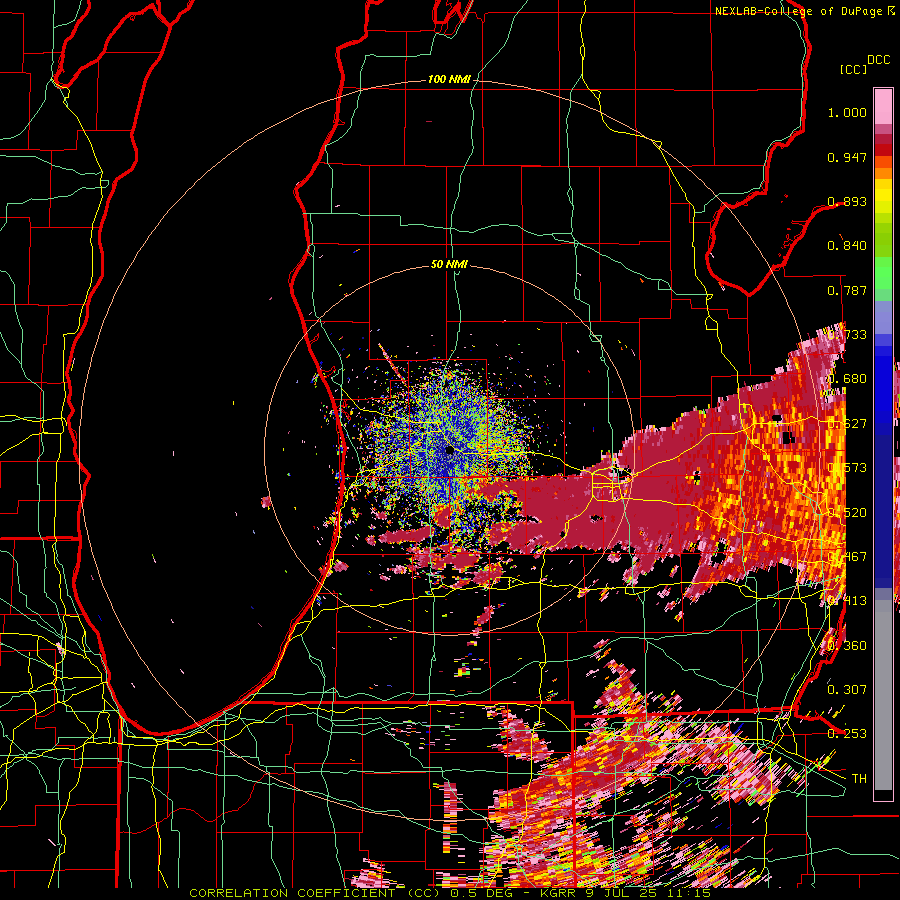Click the 100 NMI range ring label

coord(448,79)
